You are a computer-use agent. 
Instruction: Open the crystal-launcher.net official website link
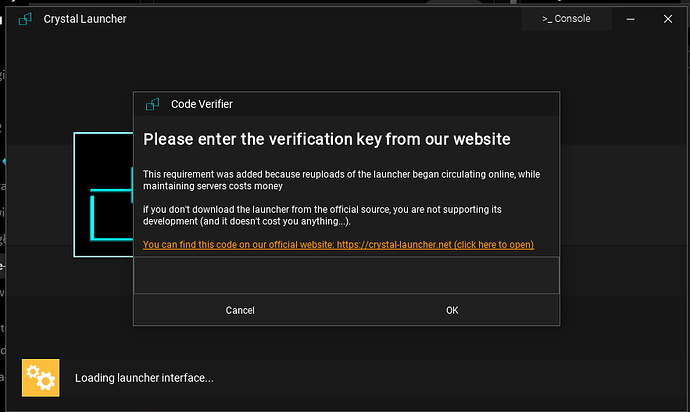[338, 245]
